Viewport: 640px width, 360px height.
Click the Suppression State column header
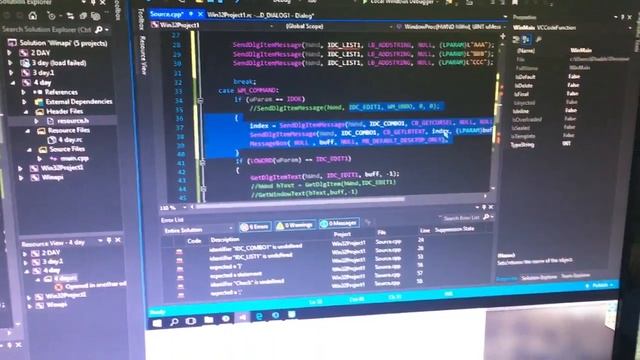454,229
